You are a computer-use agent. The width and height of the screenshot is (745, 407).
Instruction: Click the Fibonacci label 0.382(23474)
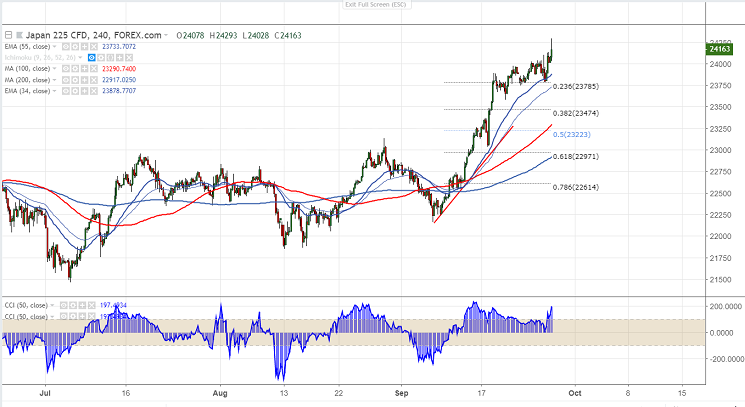pyautogui.click(x=575, y=113)
